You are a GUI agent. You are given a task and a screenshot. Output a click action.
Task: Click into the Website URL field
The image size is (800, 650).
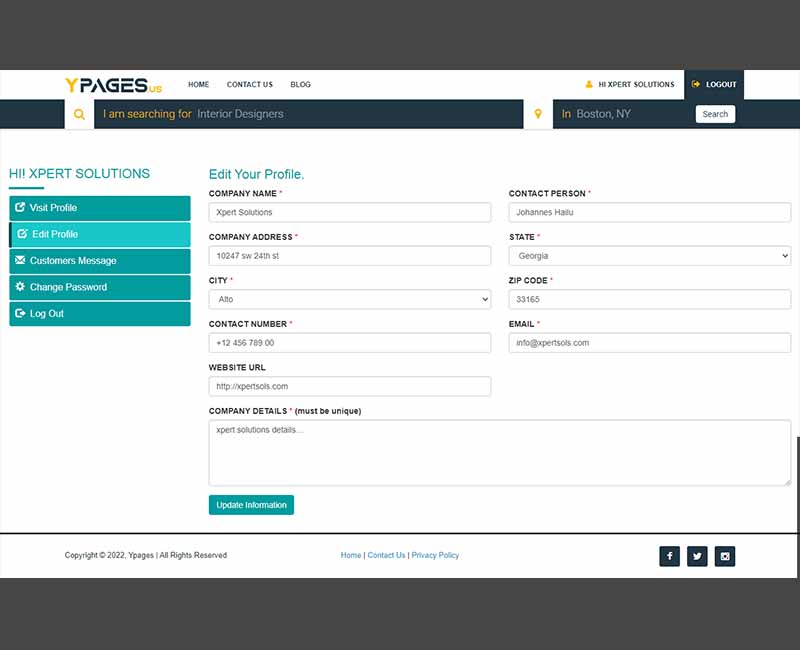pyautogui.click(x=349, y=386)
